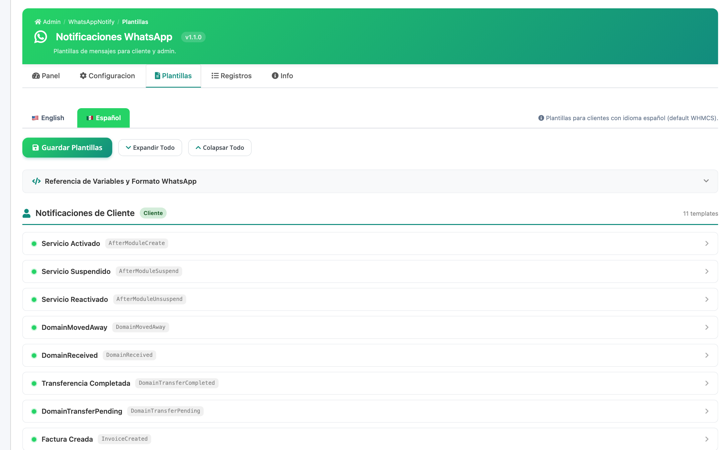Click green status dot of Servicio Activado
The width and height of the screenshot is (720, 450).
34,244
